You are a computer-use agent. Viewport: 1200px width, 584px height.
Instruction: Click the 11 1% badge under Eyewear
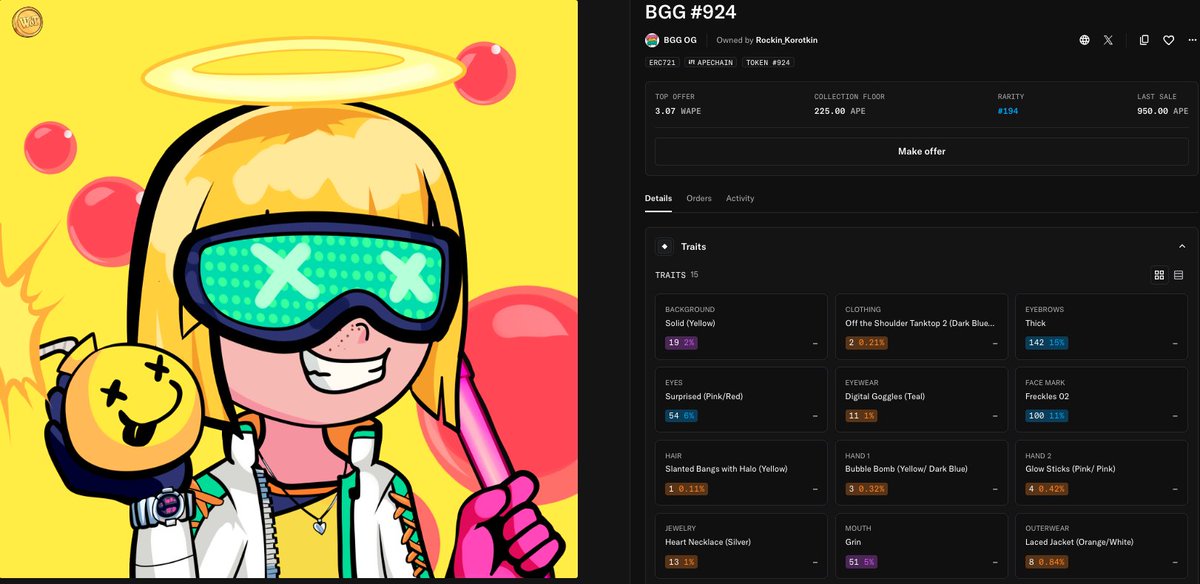pyautogui.click(x=861, y=415)
